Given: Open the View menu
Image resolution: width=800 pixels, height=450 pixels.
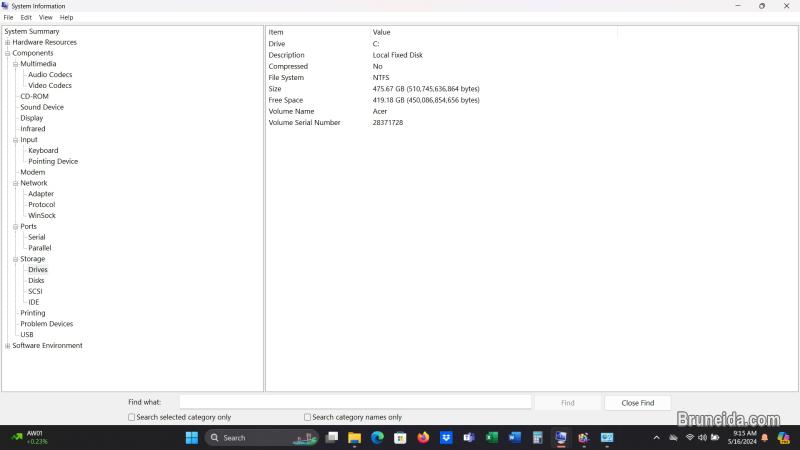Looking at the screenshot, I should [x=45, y=17].
